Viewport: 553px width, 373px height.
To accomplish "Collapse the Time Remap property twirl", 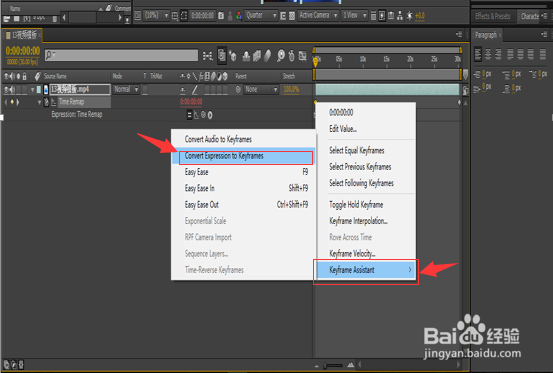I will pyautogui.click(x=40, y=103).
